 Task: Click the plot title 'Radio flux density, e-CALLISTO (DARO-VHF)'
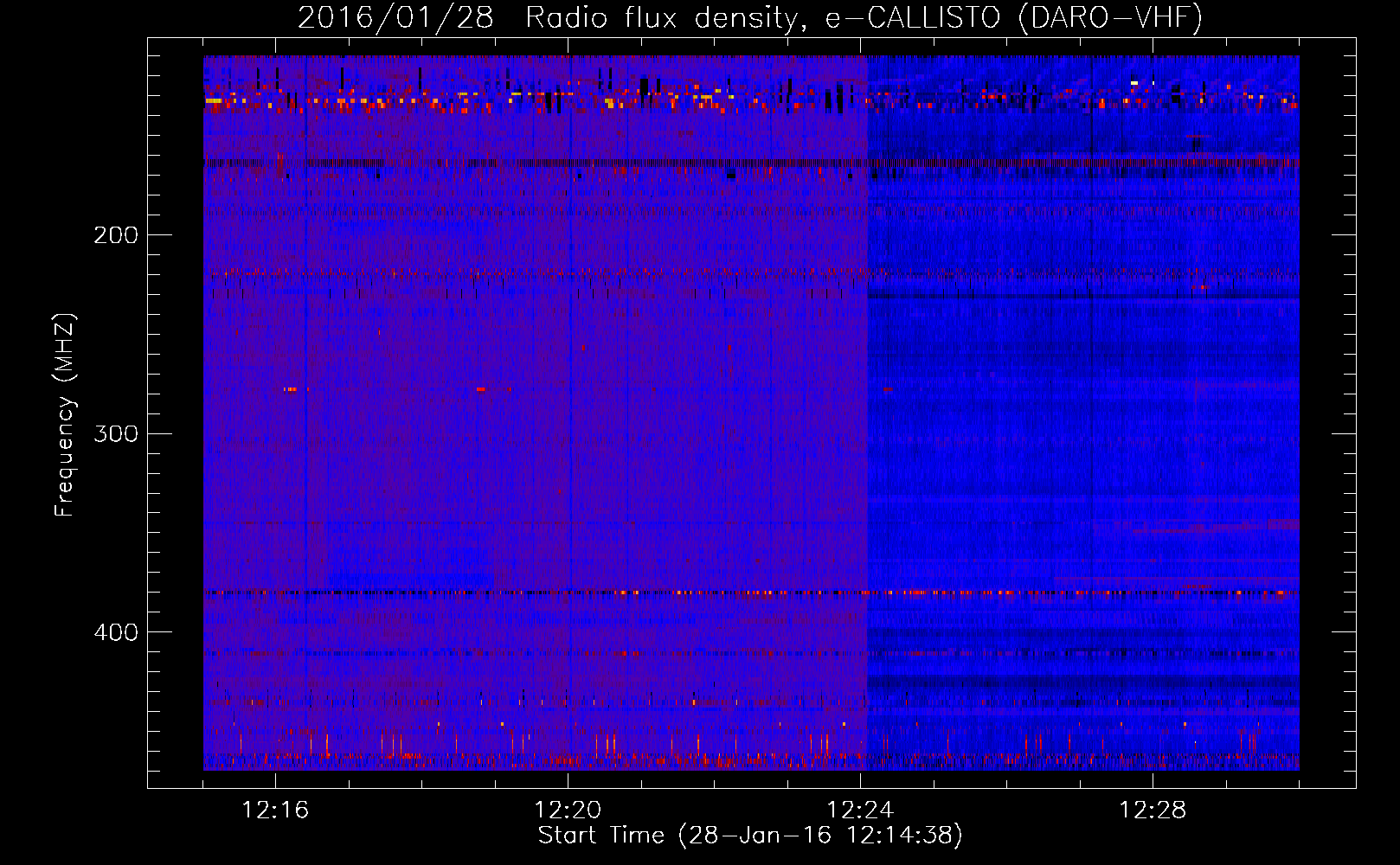864,18
